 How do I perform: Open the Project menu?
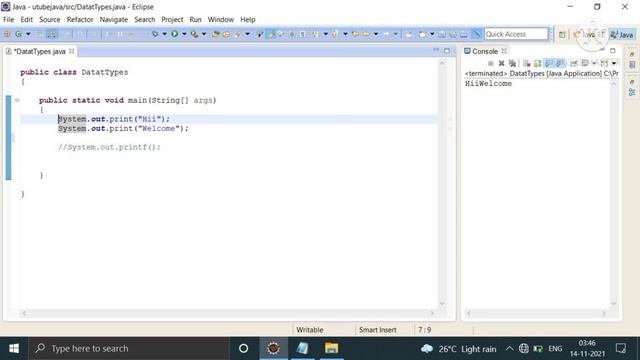[172, 20]
